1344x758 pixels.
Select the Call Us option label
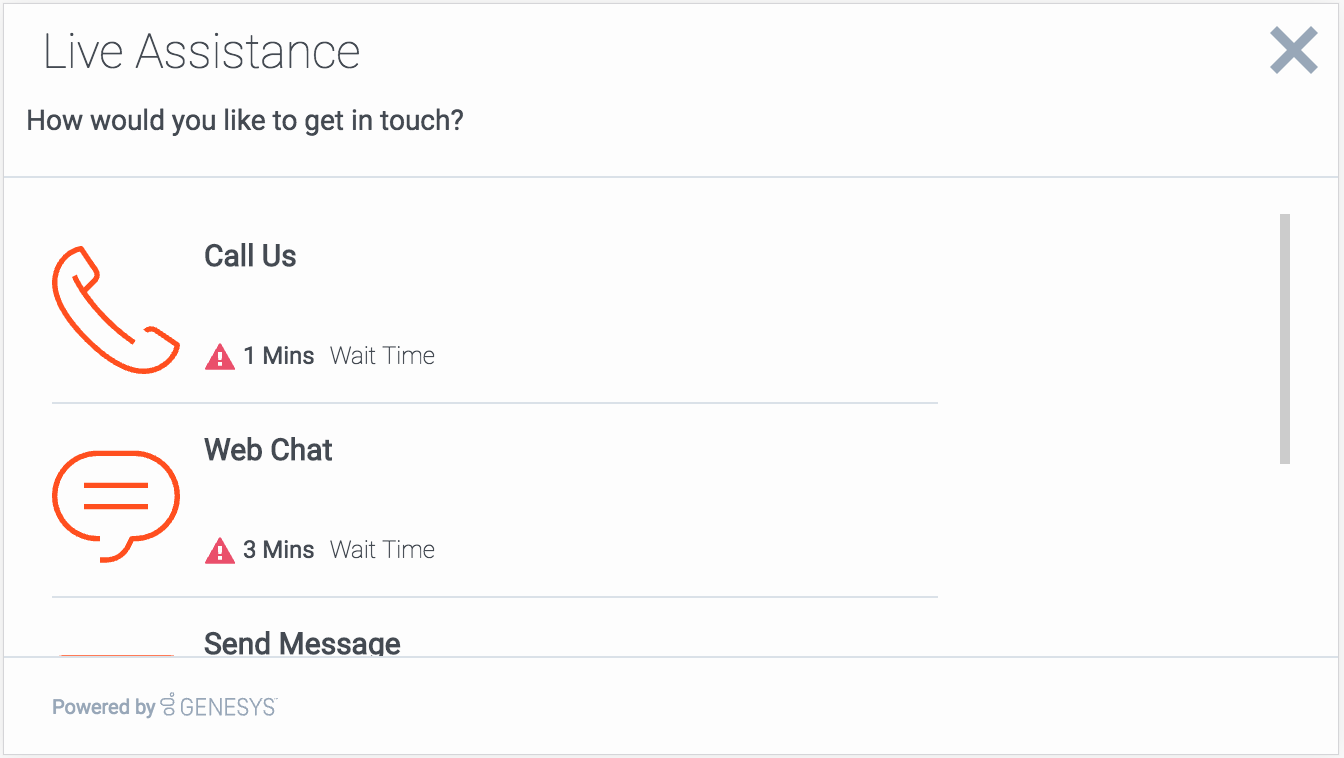pos(250,256)
